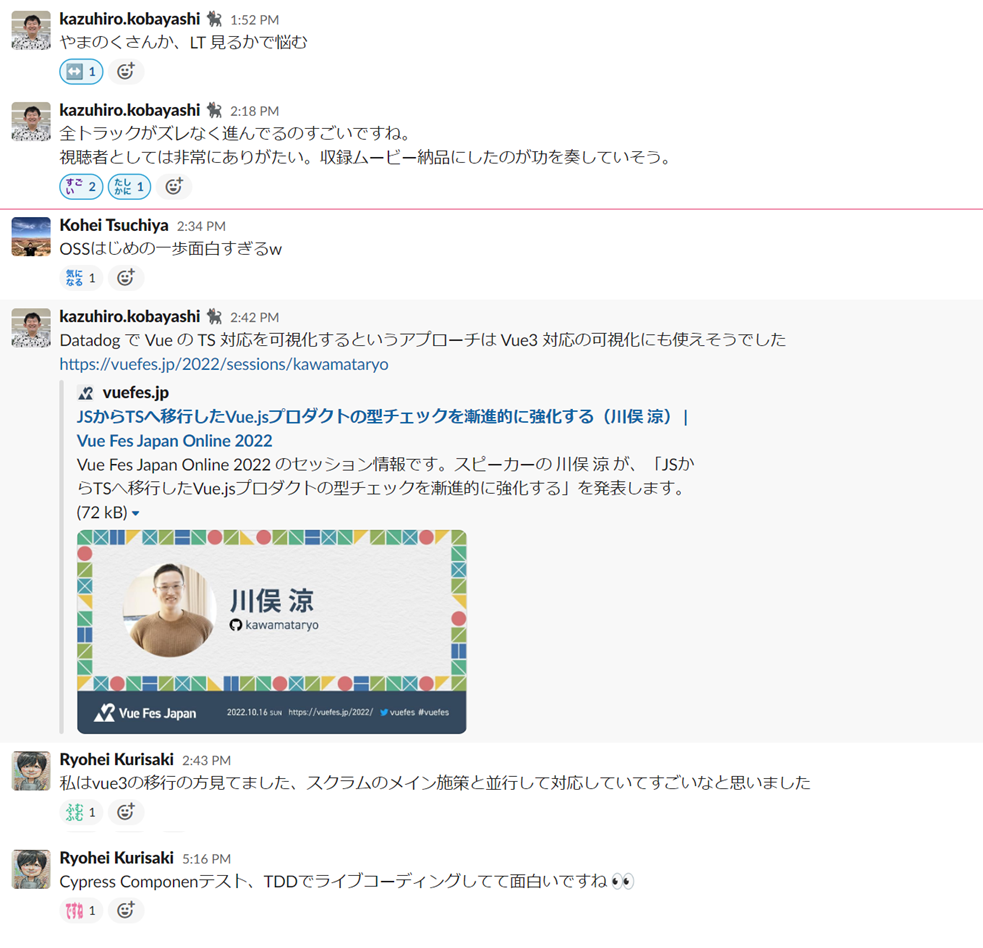Open the 川俣 涼 Vue Fes preview image
The height and width of the screenshot is (948, 983).
271,632
